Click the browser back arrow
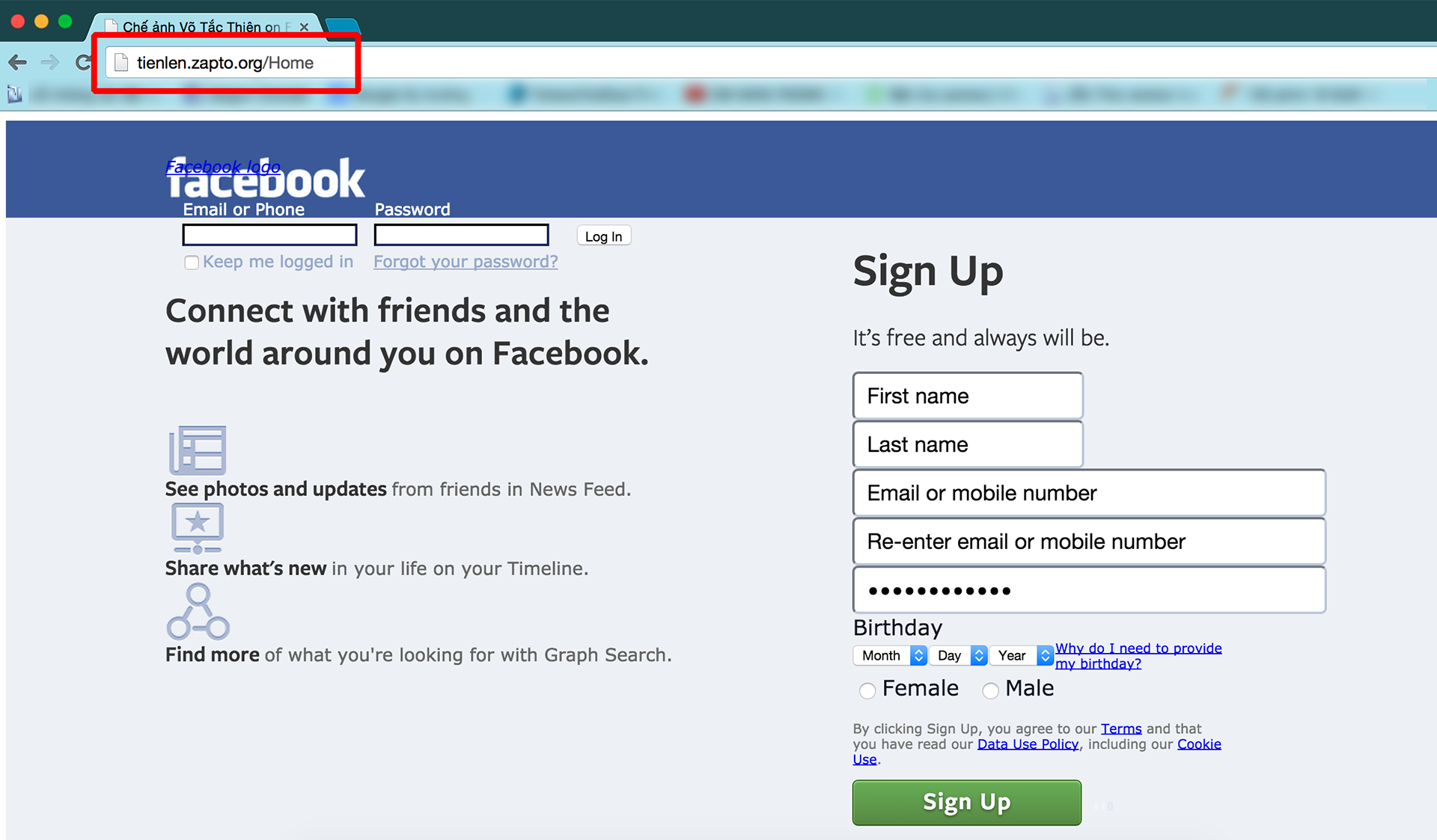This screenshot has width=1437, height=840. (18, 62)
